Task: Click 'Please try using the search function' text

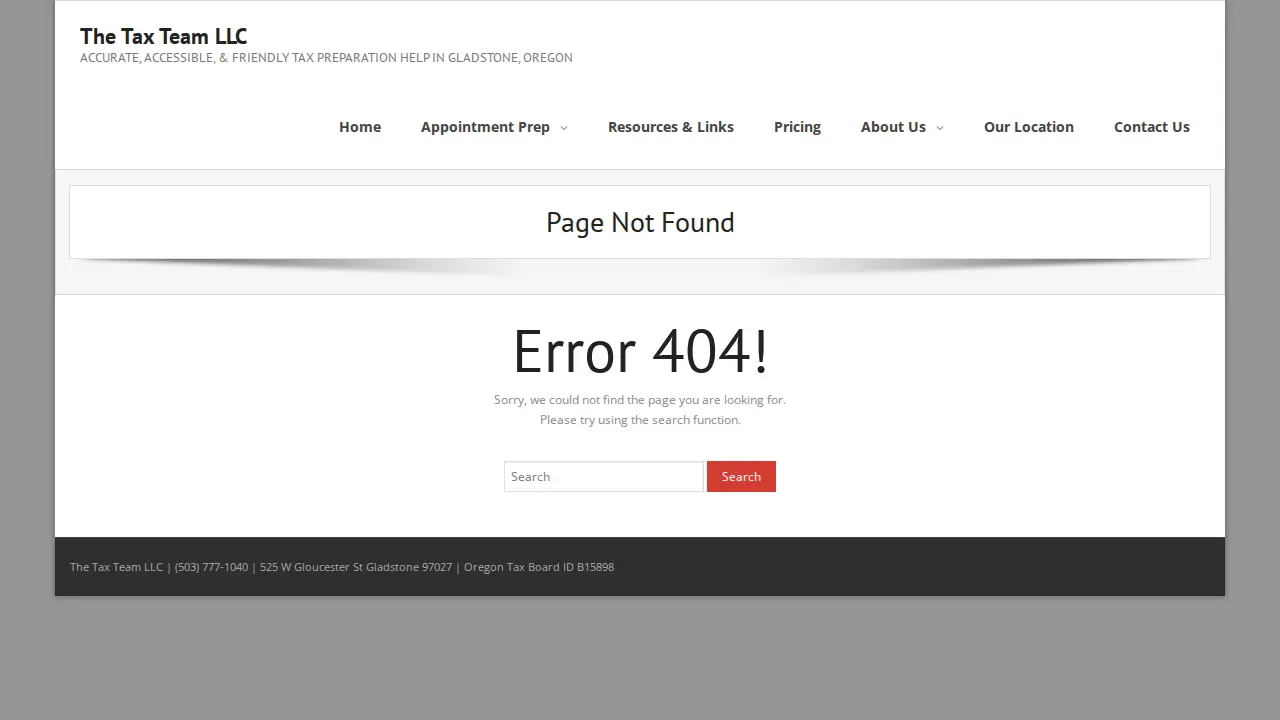Action: 640,420
